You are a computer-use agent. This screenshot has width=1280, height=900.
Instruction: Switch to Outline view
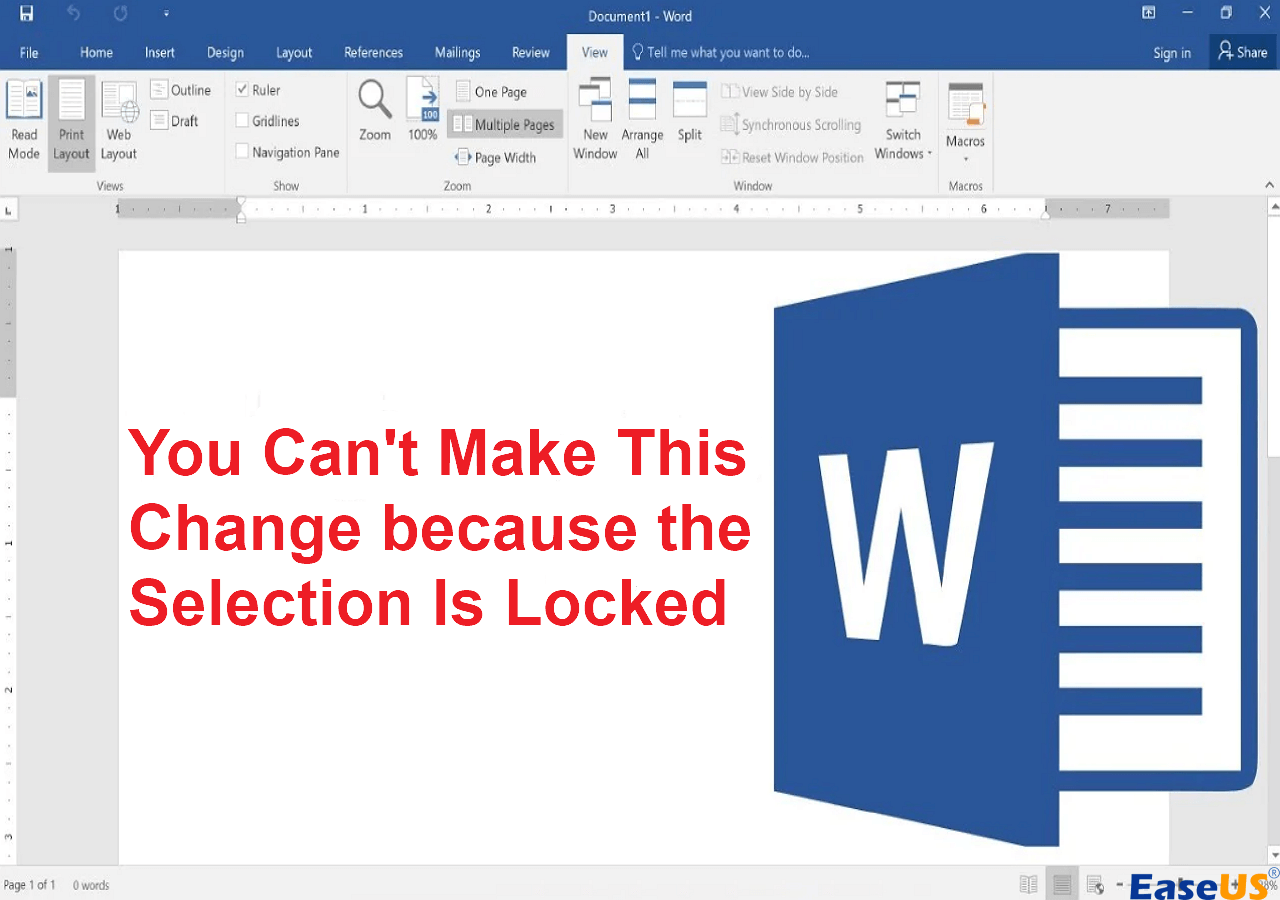181,90
